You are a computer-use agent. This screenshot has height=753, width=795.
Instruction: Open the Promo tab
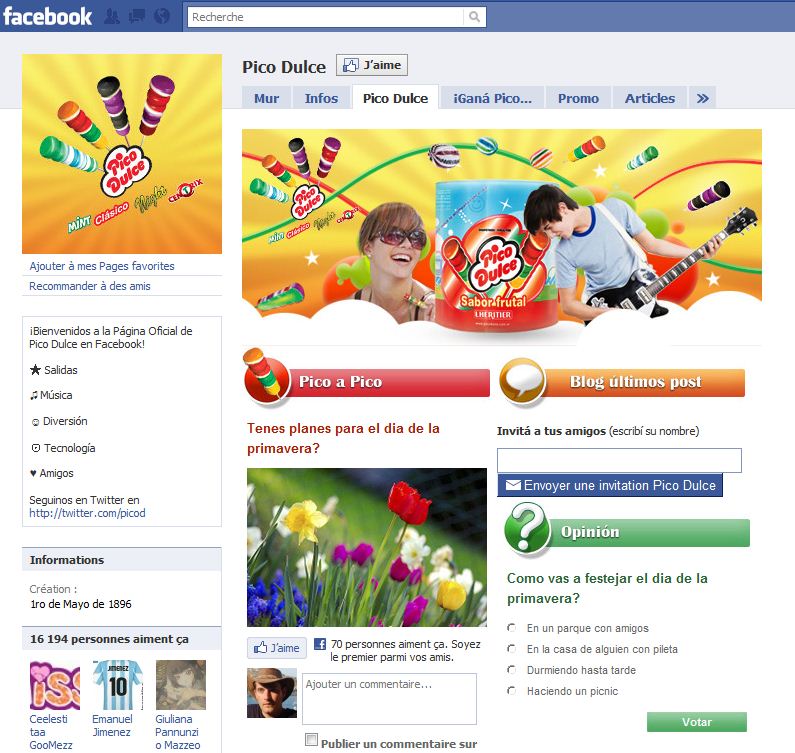pos(578,98)
